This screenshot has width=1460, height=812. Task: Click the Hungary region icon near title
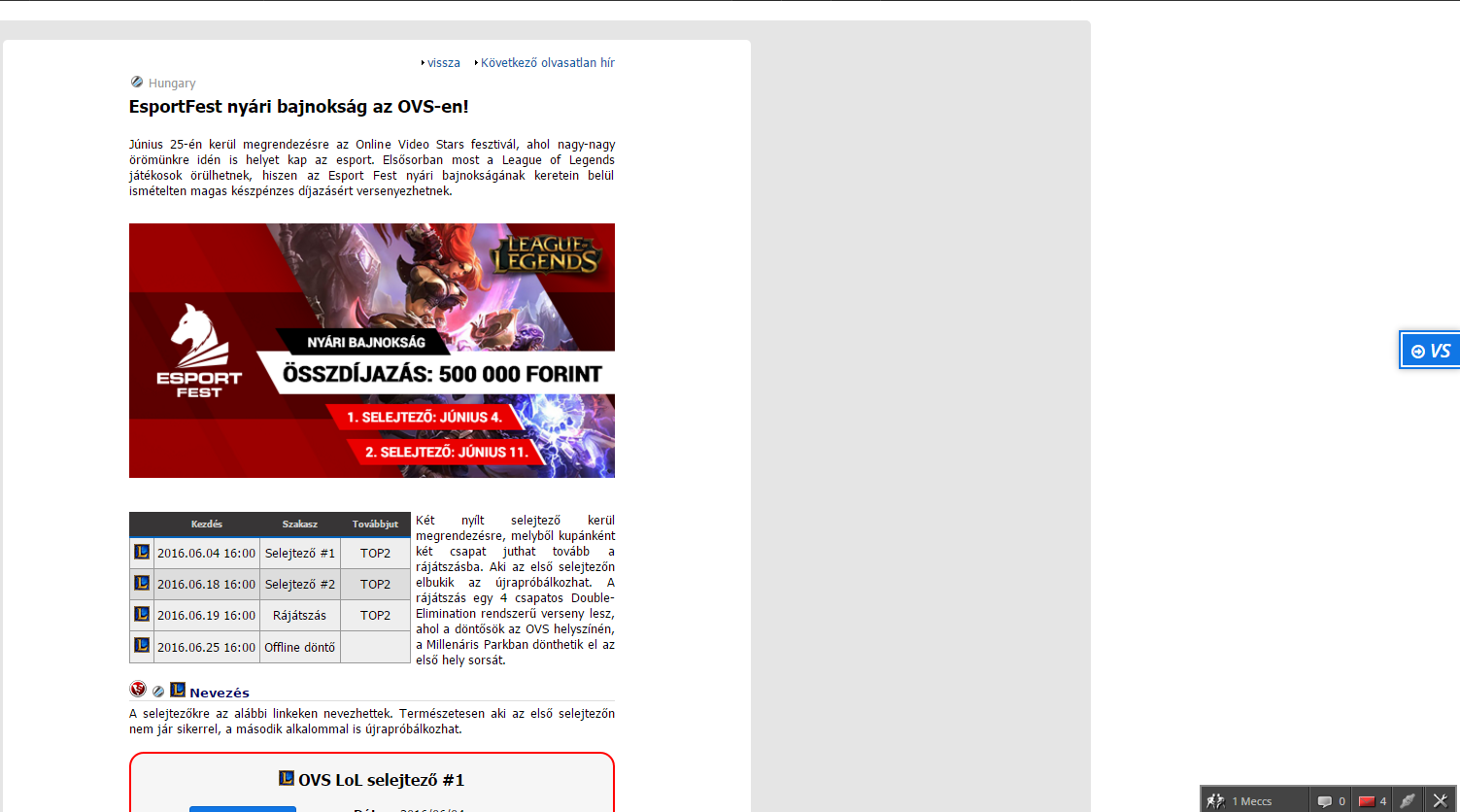tap(137, 83)
